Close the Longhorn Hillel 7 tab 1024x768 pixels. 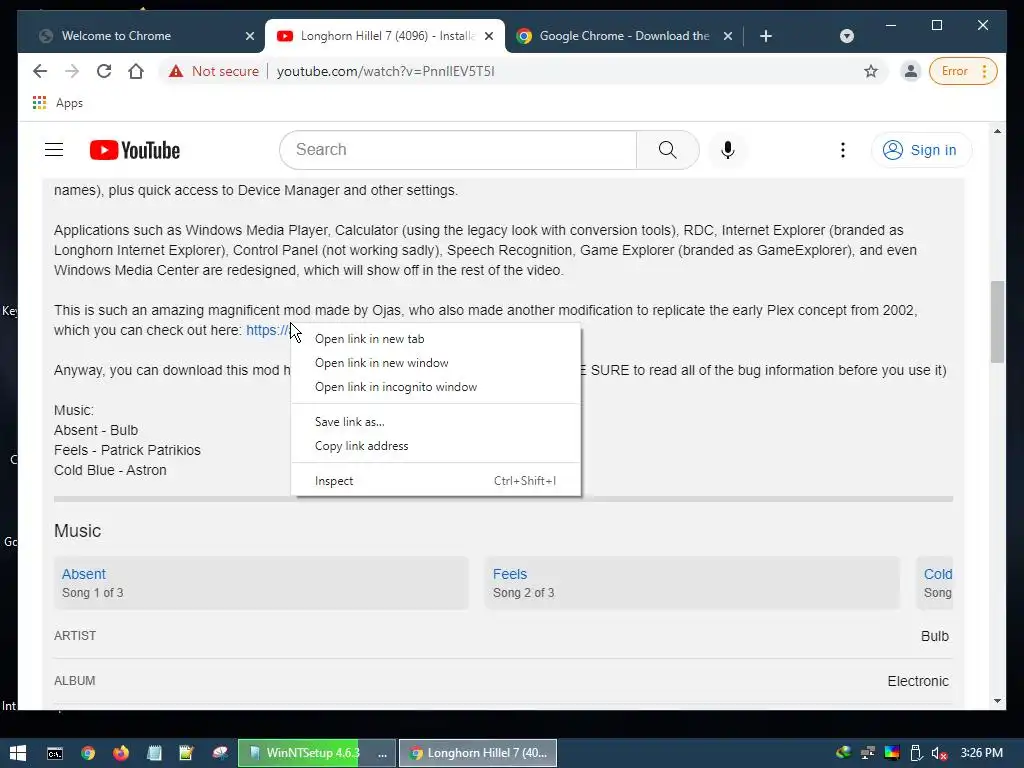488,36
